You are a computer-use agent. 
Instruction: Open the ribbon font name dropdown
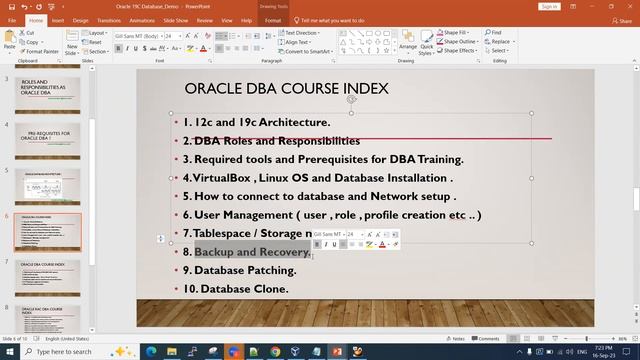pyautogui.click(x=162, y=36)
